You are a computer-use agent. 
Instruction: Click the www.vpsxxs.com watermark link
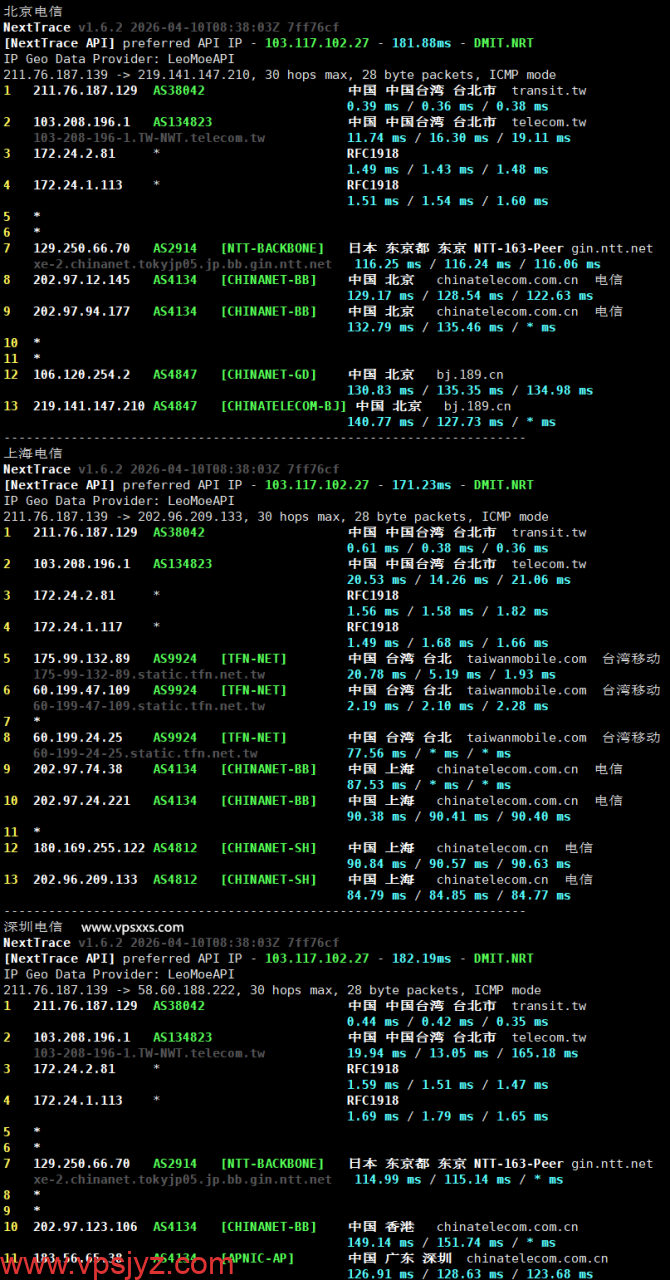[132, 927]
